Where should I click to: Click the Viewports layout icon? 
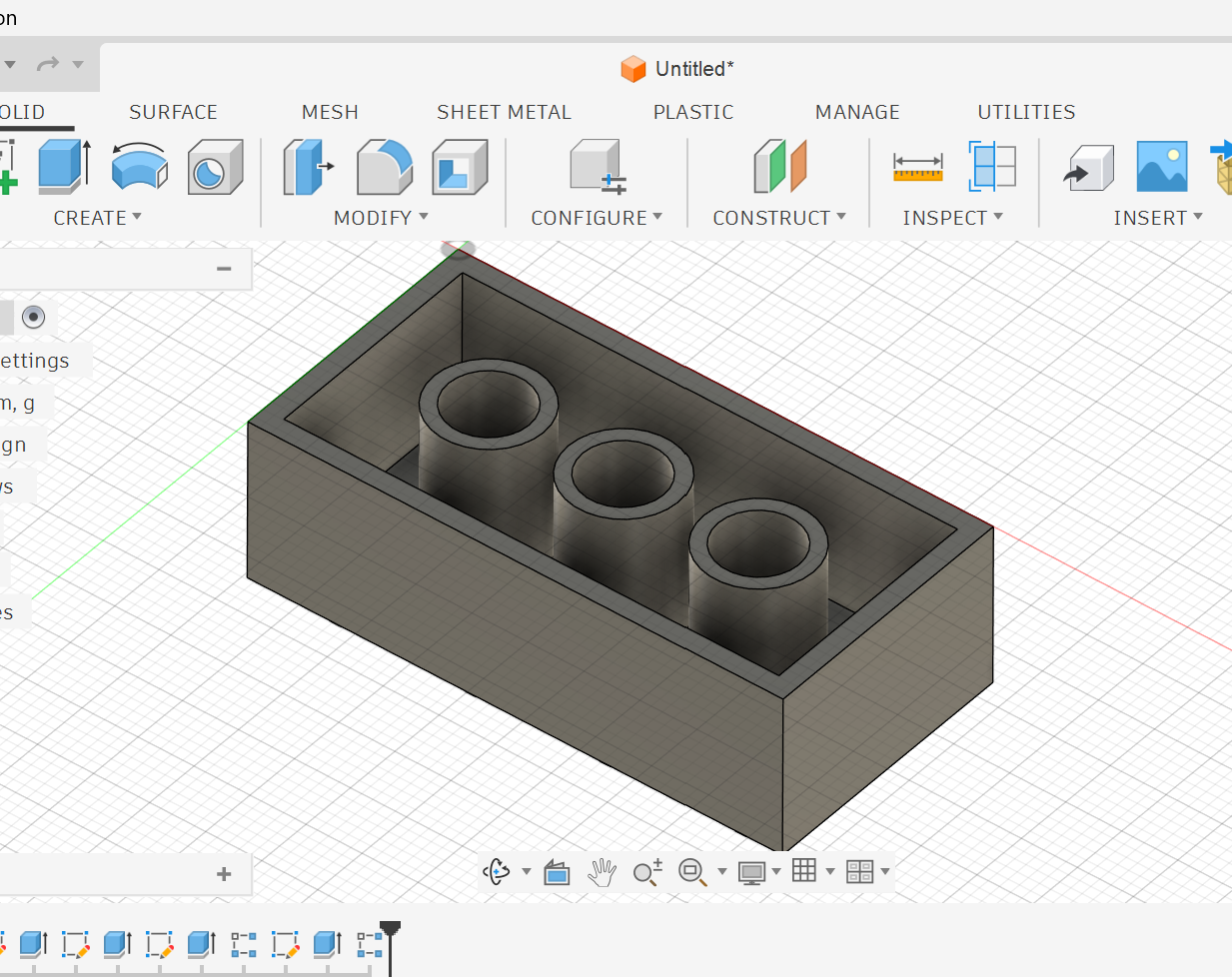point(859,872)
